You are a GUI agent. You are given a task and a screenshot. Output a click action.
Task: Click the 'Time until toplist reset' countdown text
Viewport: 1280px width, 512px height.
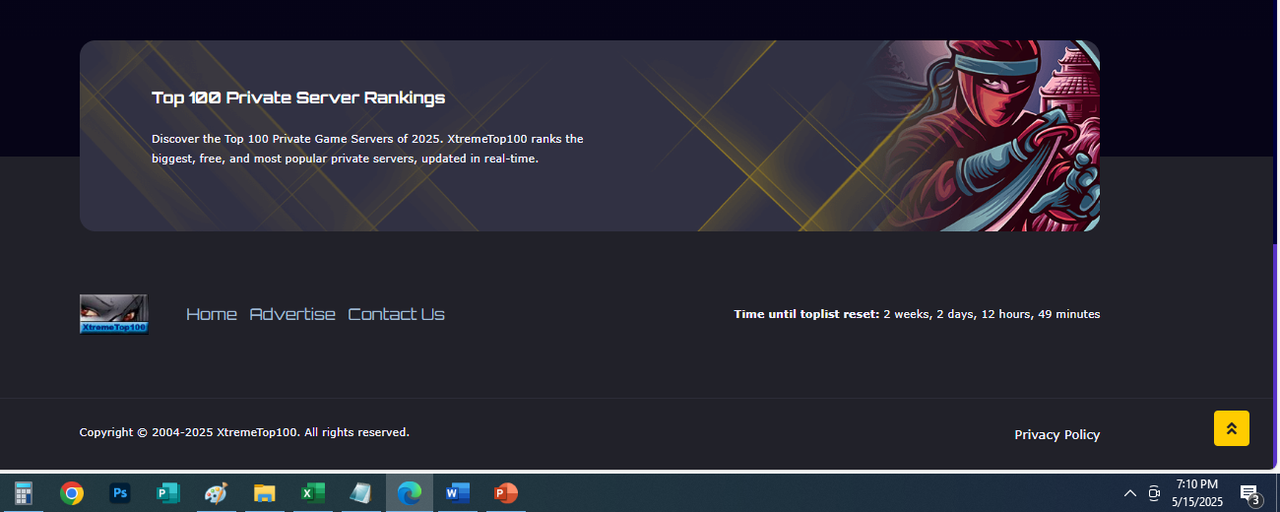click(x=917, y=314)
